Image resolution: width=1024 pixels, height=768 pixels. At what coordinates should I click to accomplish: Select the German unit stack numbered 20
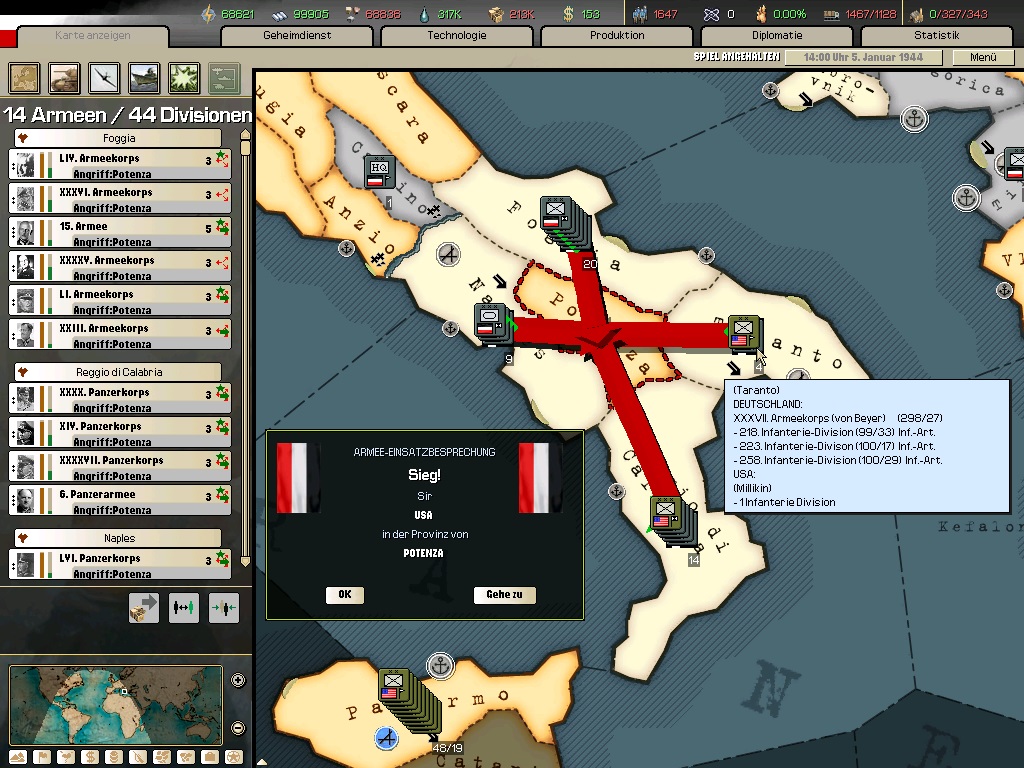pyautogui.click(x=566, y=224)
